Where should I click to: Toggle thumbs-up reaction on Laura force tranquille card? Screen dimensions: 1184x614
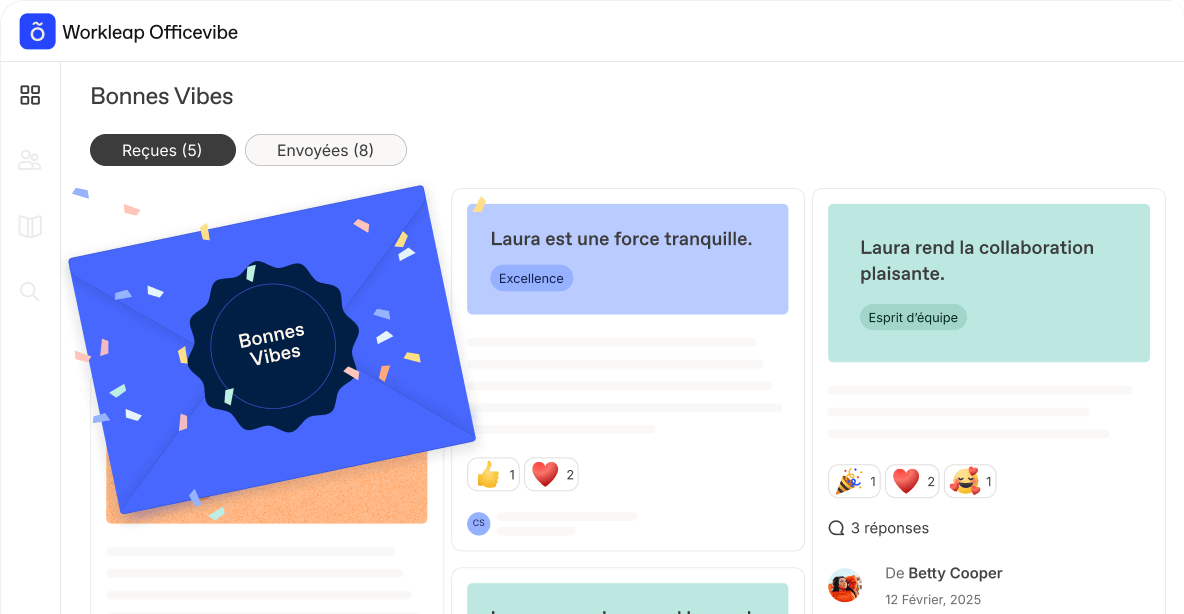pyautogui.click(x=493, y=474)
